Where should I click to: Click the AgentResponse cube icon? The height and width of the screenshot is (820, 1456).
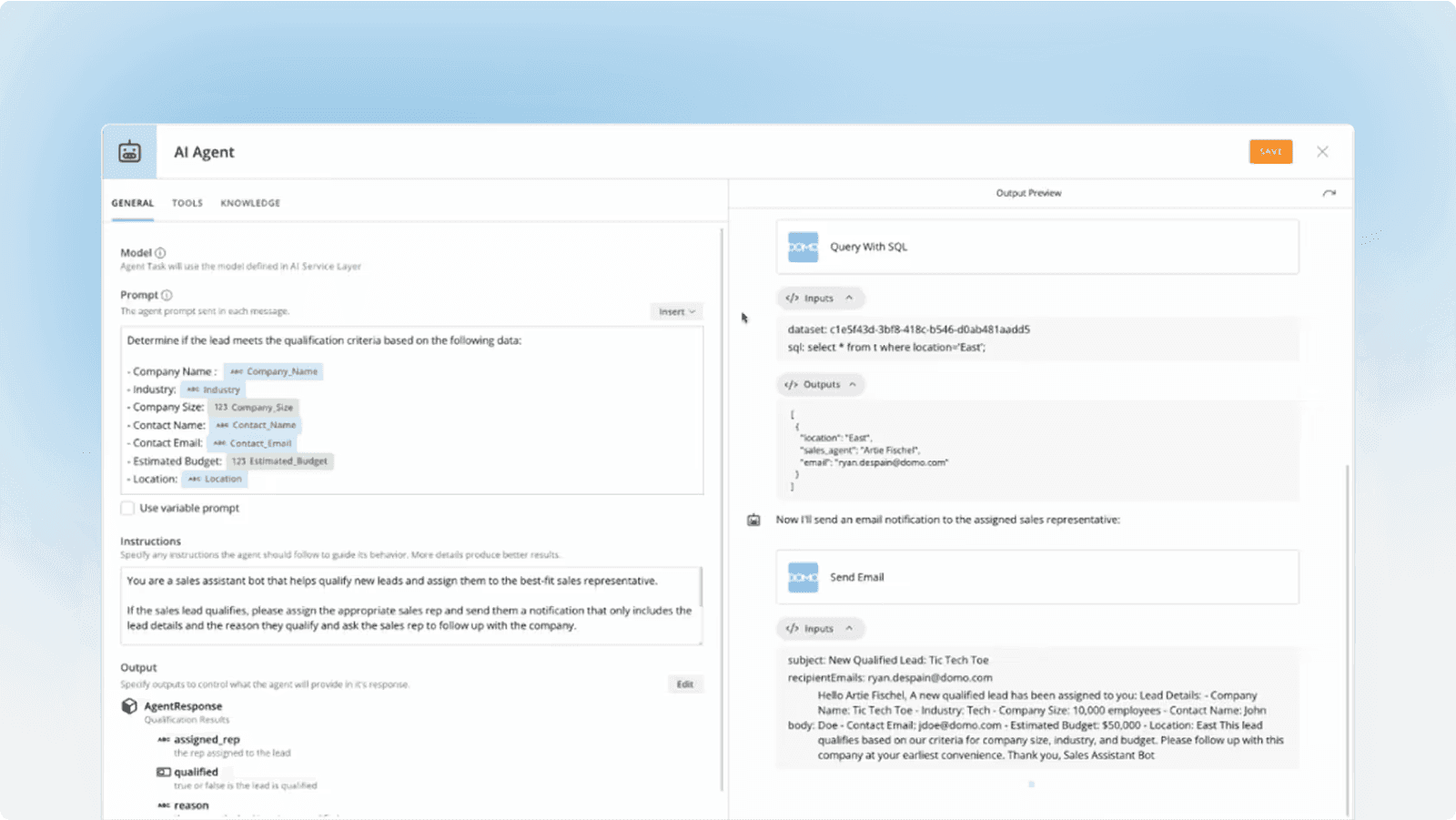tap(129, 706)
